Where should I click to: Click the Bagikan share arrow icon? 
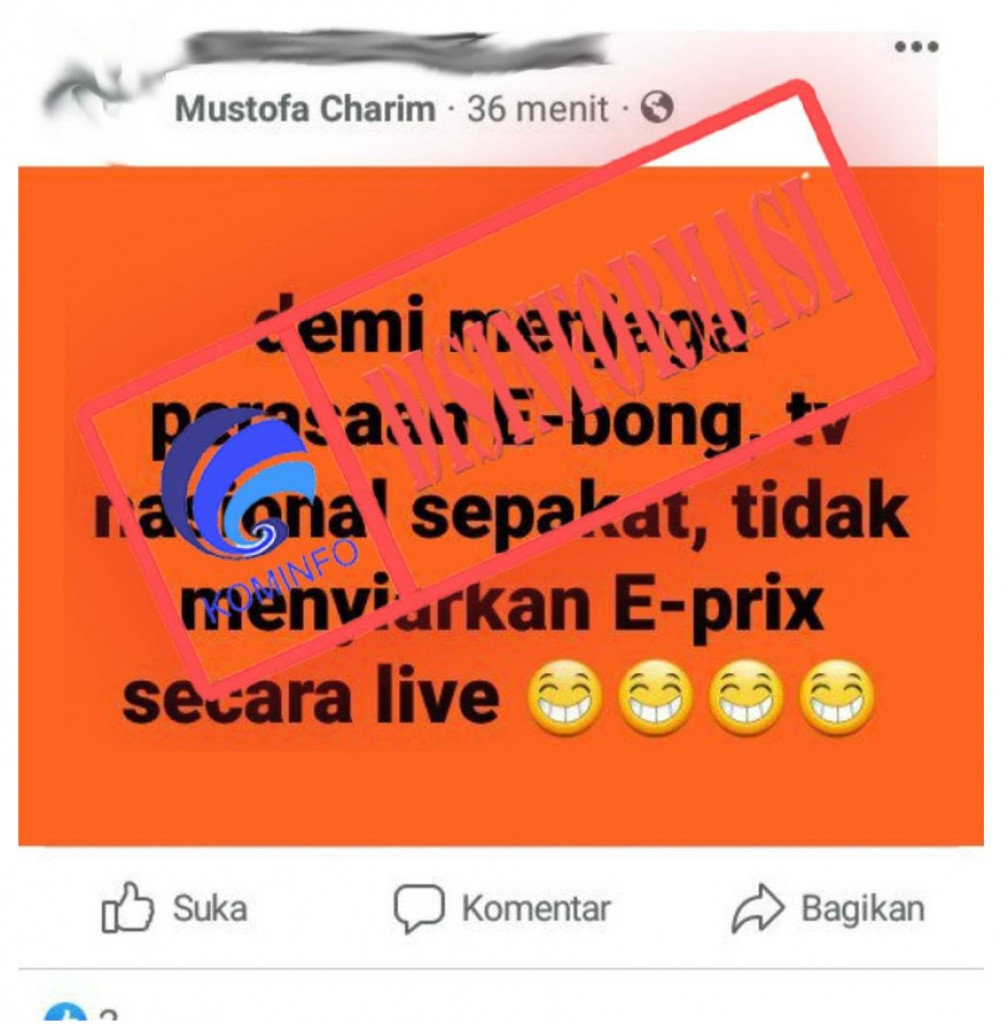click(757, 908)
